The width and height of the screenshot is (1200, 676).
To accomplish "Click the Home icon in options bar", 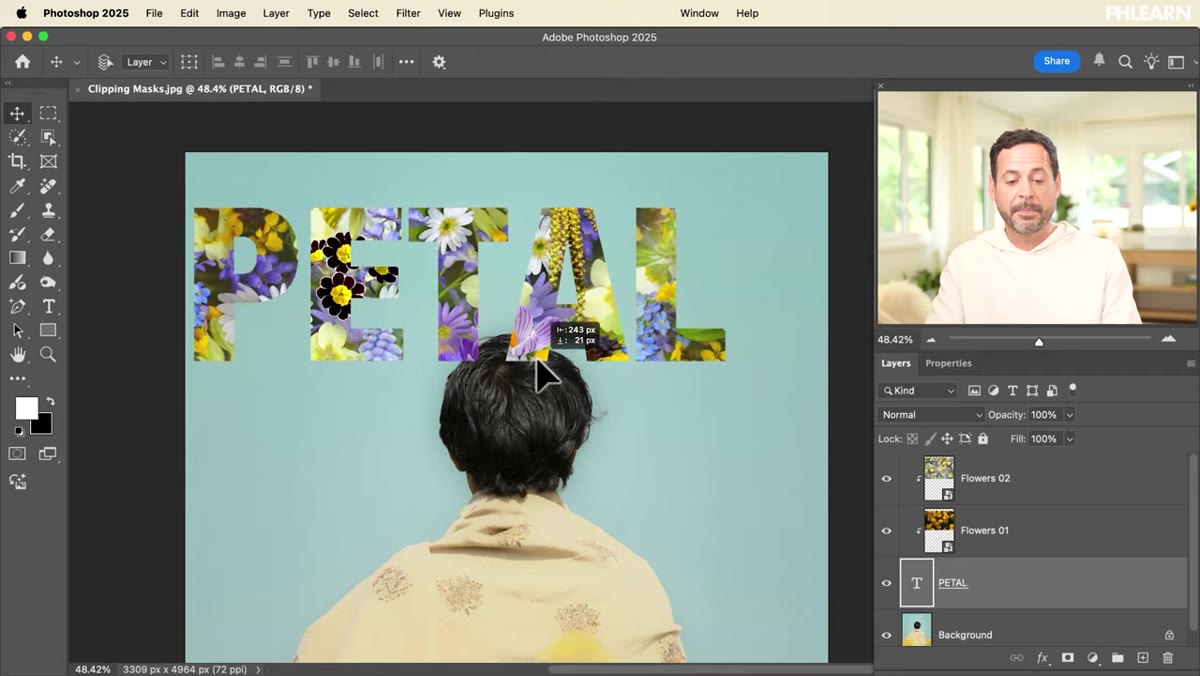I will (22, 62).
